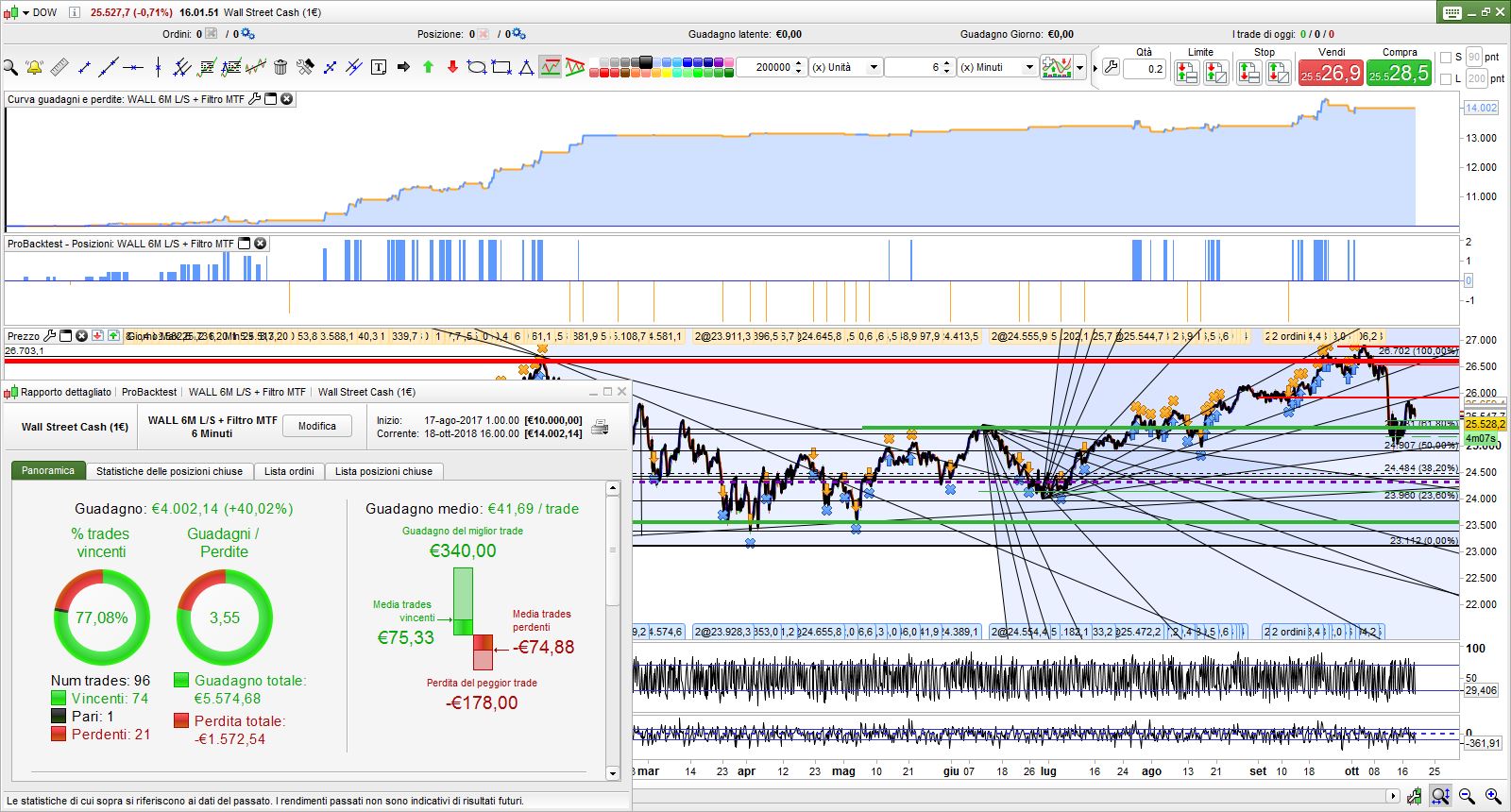Click the Modifica button
This screenshot has width=1511, height=812.
[317, 426]
